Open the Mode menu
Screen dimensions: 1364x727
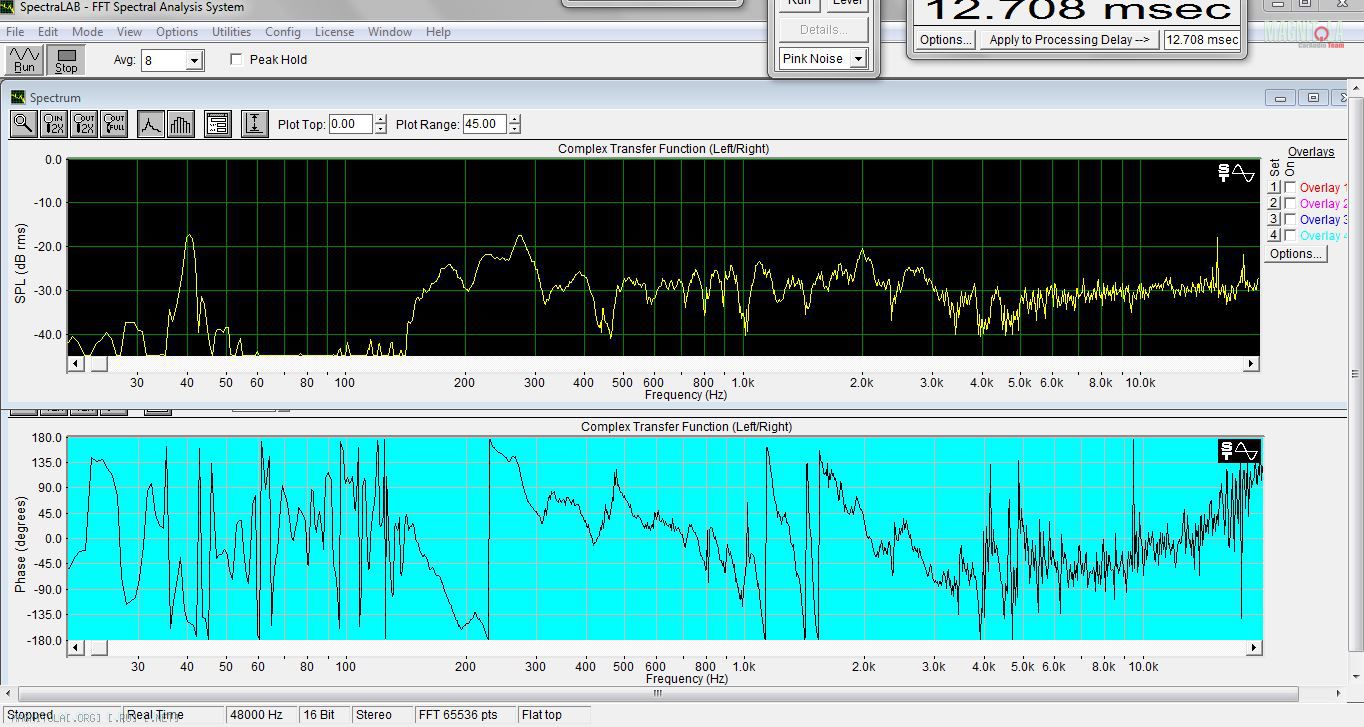point(87,32)
